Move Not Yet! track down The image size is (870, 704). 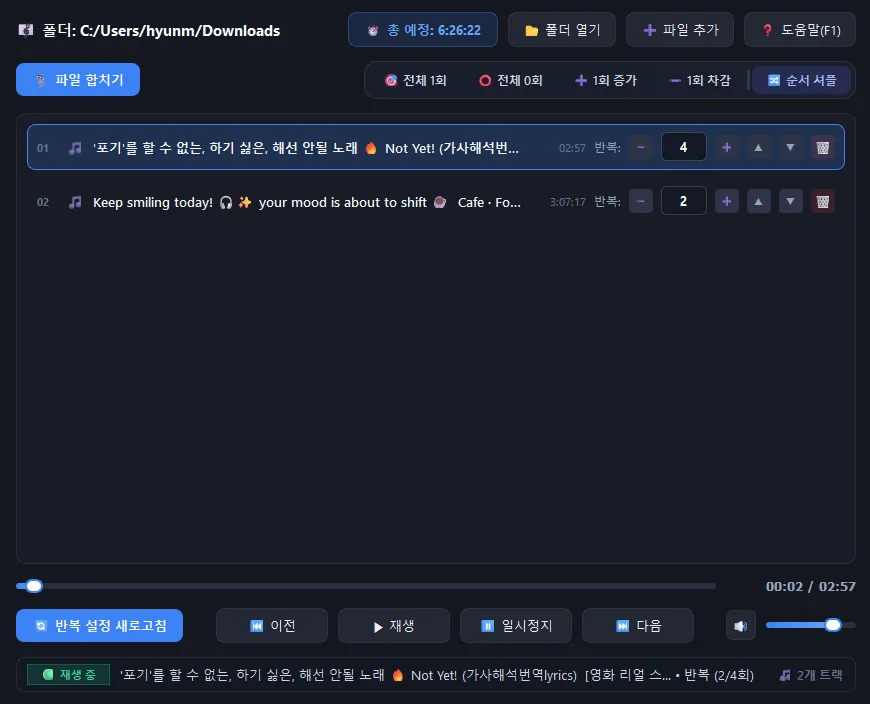[790, 148]
